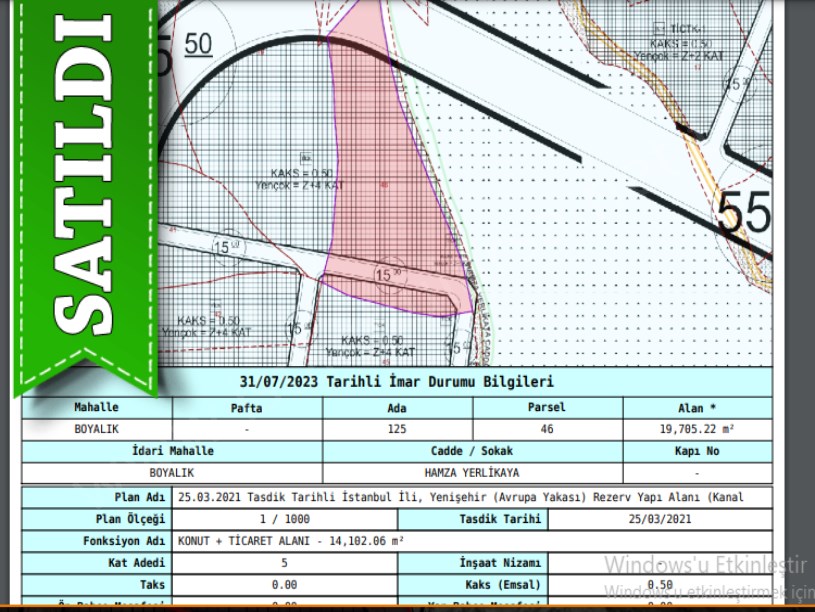Select the HAMZA YERLİKAYA street cell
The height and width of the screenshot is (612, 815).
click(472, 472)
